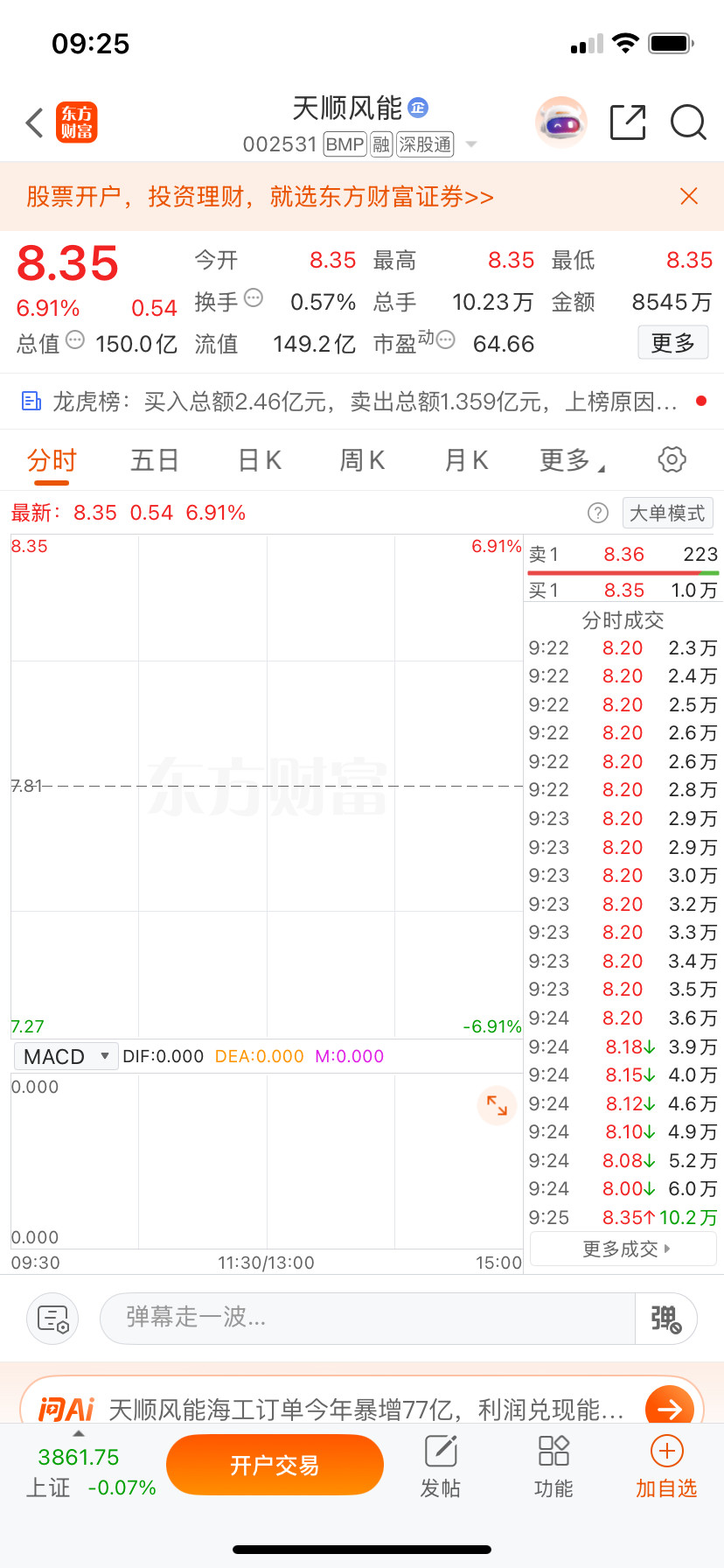Tap the 金额 8545万 value
The width and height of the screenshot is (724, 1568).
(x=672, y=302)
